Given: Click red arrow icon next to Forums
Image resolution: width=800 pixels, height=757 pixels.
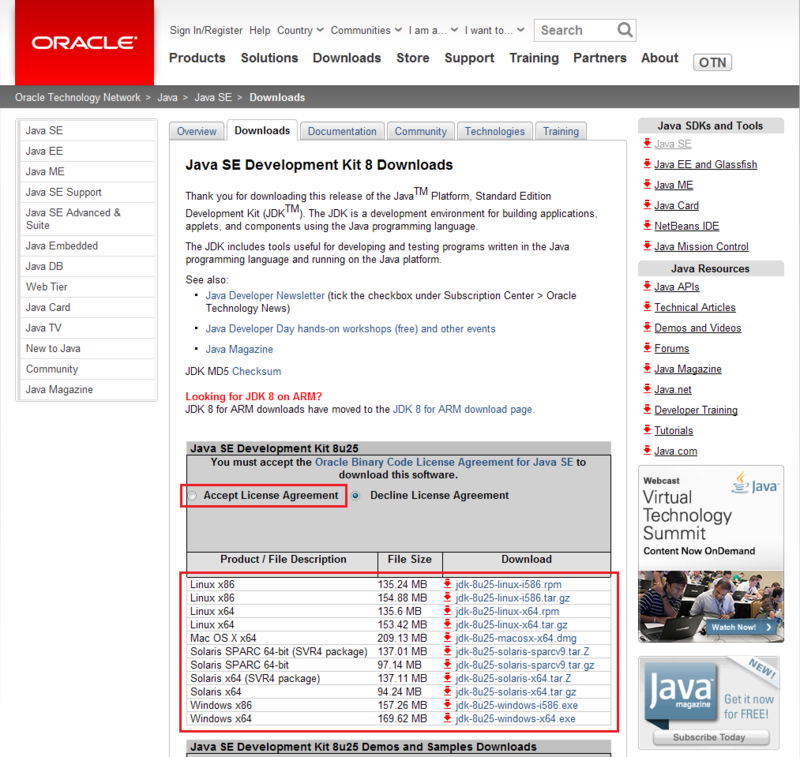Looking at the screenshot, I should (x=647, y=348).
